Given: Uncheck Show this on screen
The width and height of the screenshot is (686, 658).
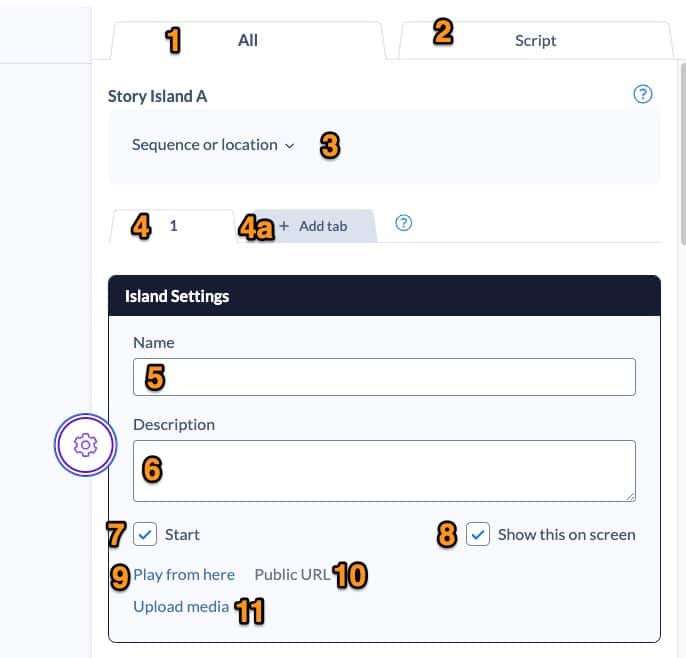Looking at the screenshot, I should click(x=479, y=534).
